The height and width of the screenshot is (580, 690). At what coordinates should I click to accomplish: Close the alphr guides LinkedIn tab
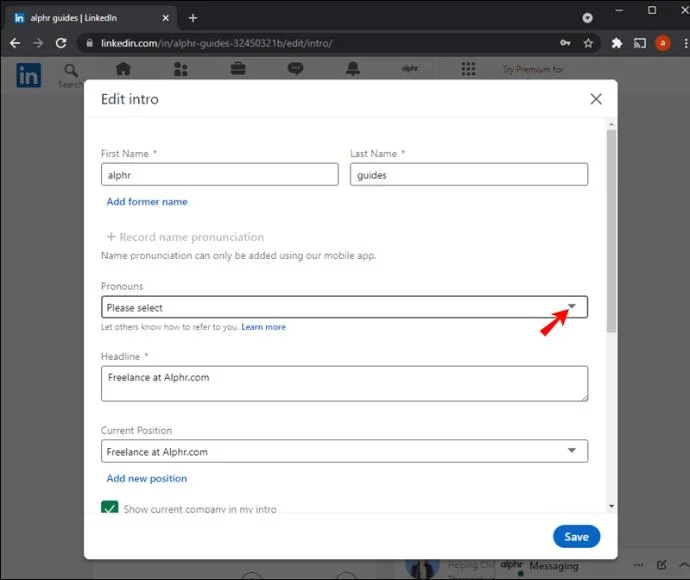click(165, 18)
